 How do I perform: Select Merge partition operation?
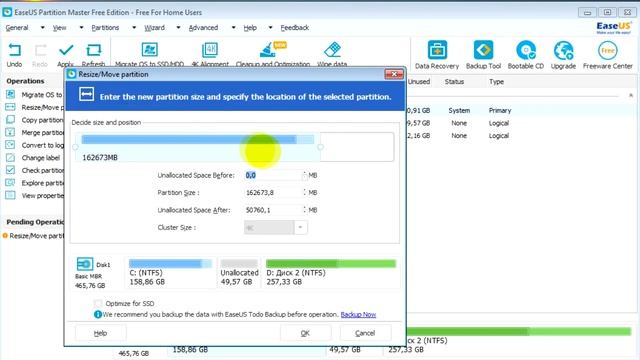coord(35,133)
